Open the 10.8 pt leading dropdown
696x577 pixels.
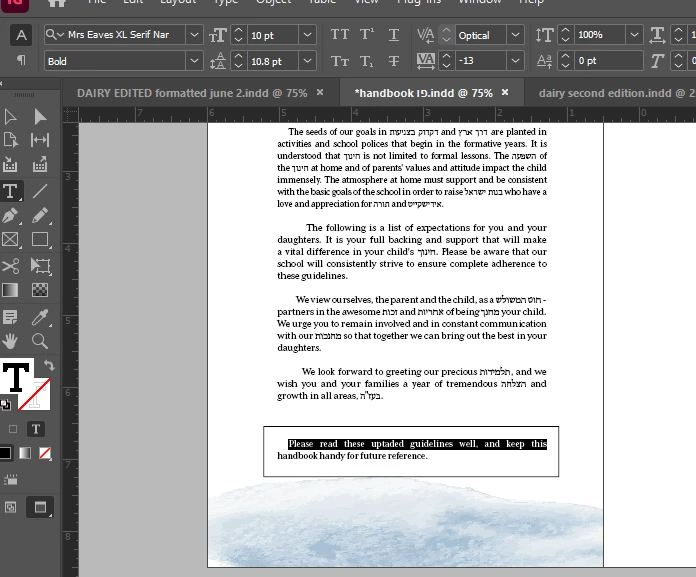tap(308, 61)
